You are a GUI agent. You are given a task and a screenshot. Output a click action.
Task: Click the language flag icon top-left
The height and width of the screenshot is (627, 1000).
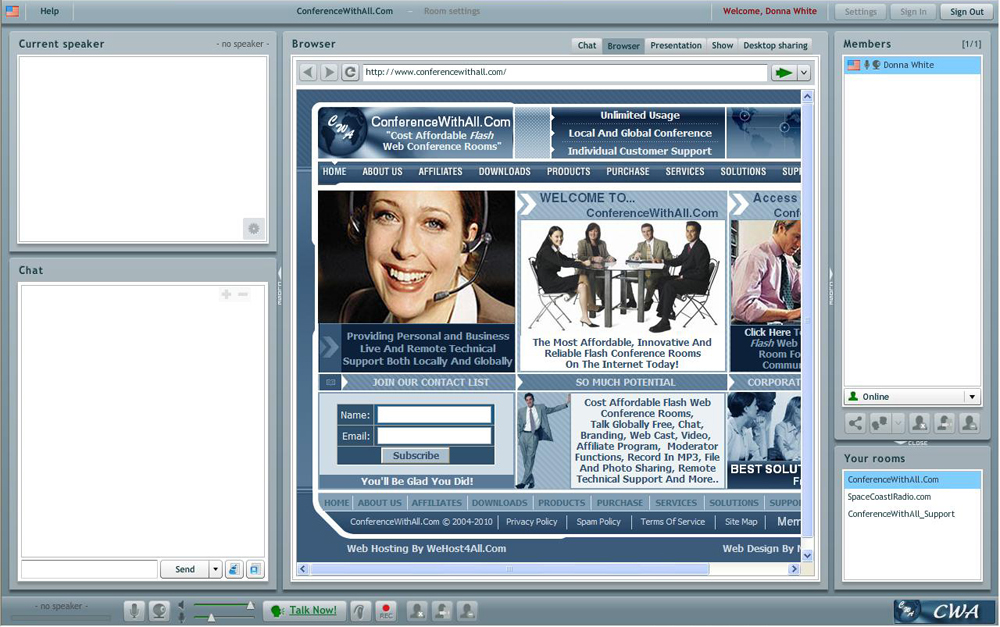12,11
